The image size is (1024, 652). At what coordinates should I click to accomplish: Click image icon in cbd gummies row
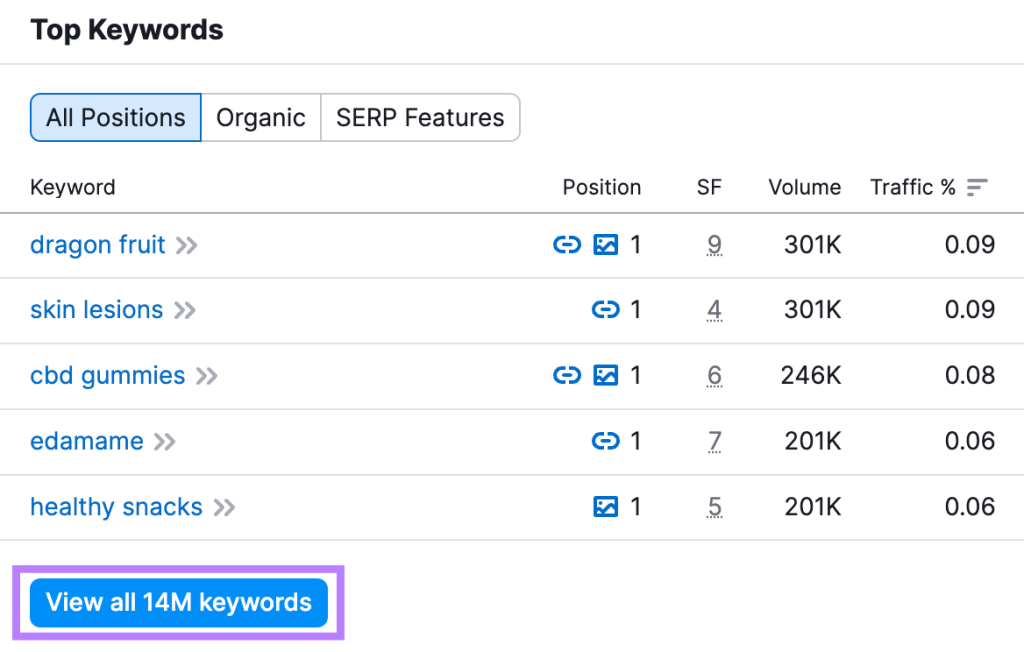tap(606, 376)
